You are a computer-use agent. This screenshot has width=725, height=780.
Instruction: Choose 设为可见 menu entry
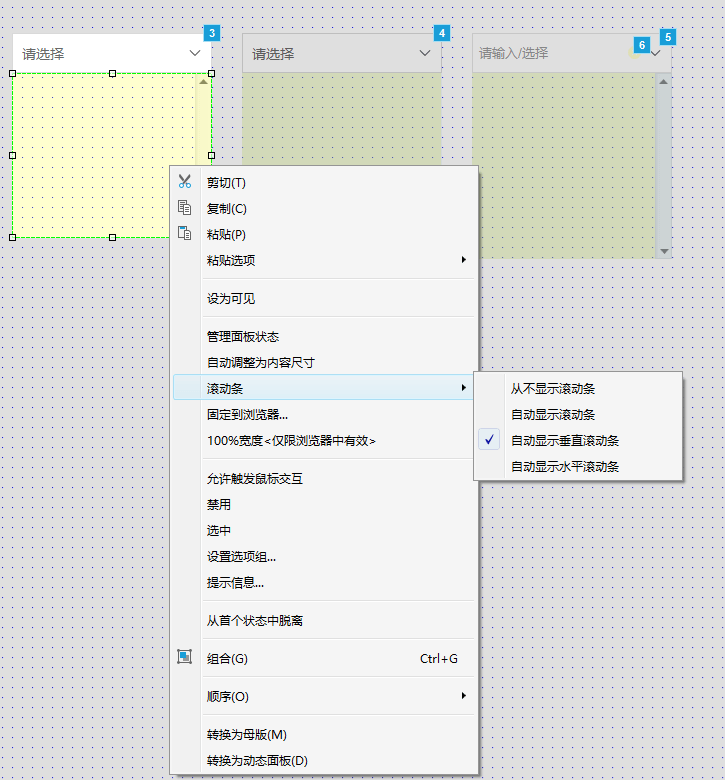[324, 298]
